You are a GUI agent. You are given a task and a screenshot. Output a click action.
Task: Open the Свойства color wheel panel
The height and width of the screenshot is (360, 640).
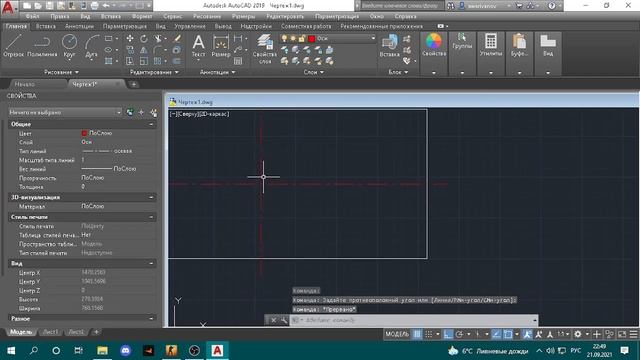point(434,45)
